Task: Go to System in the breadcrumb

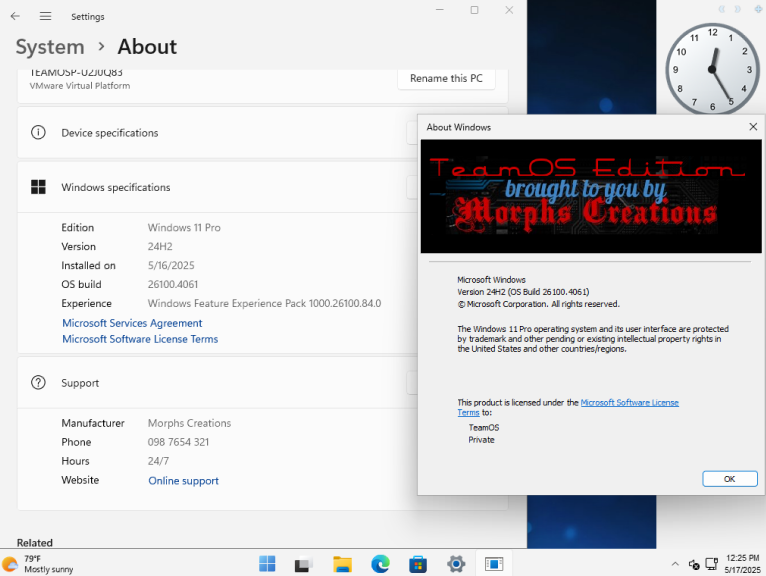Action: (50, 47)
